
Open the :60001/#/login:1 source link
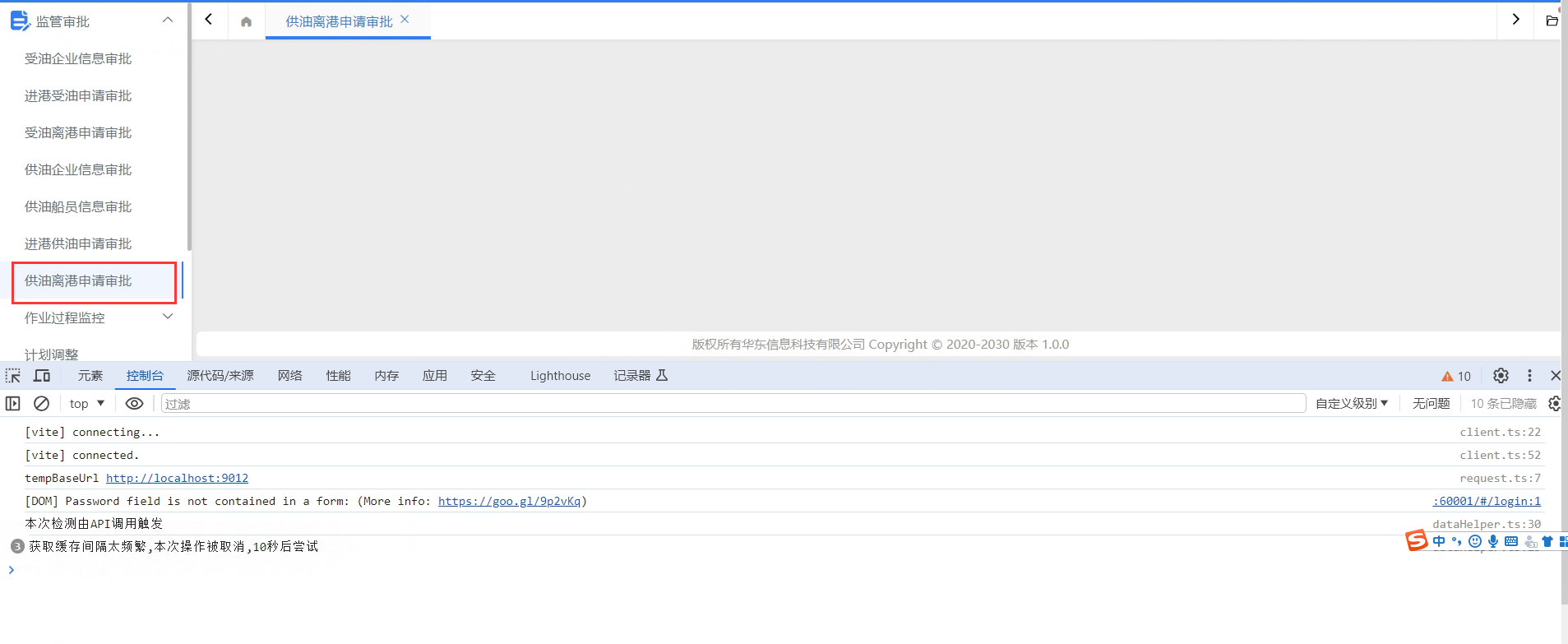click(x=1487, y=501)
